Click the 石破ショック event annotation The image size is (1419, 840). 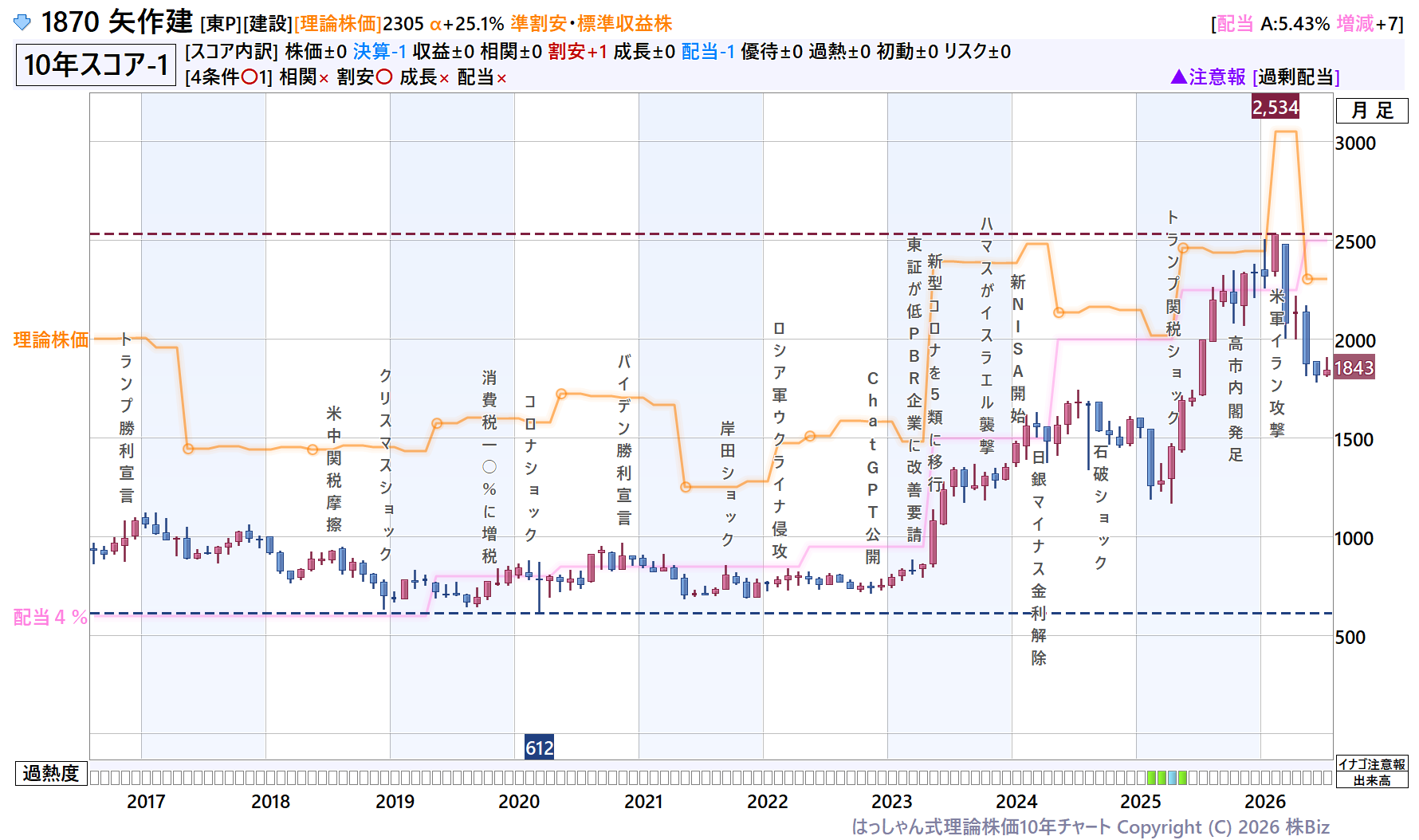[x=1101, y=507]
